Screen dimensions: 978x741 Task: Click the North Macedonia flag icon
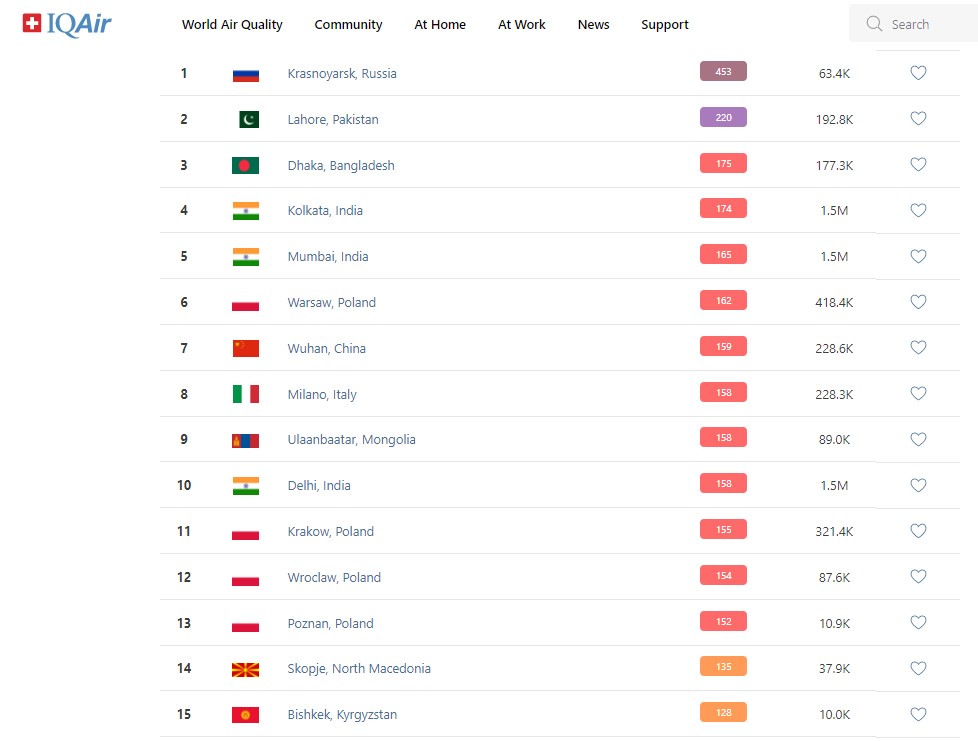coord(245,669)
